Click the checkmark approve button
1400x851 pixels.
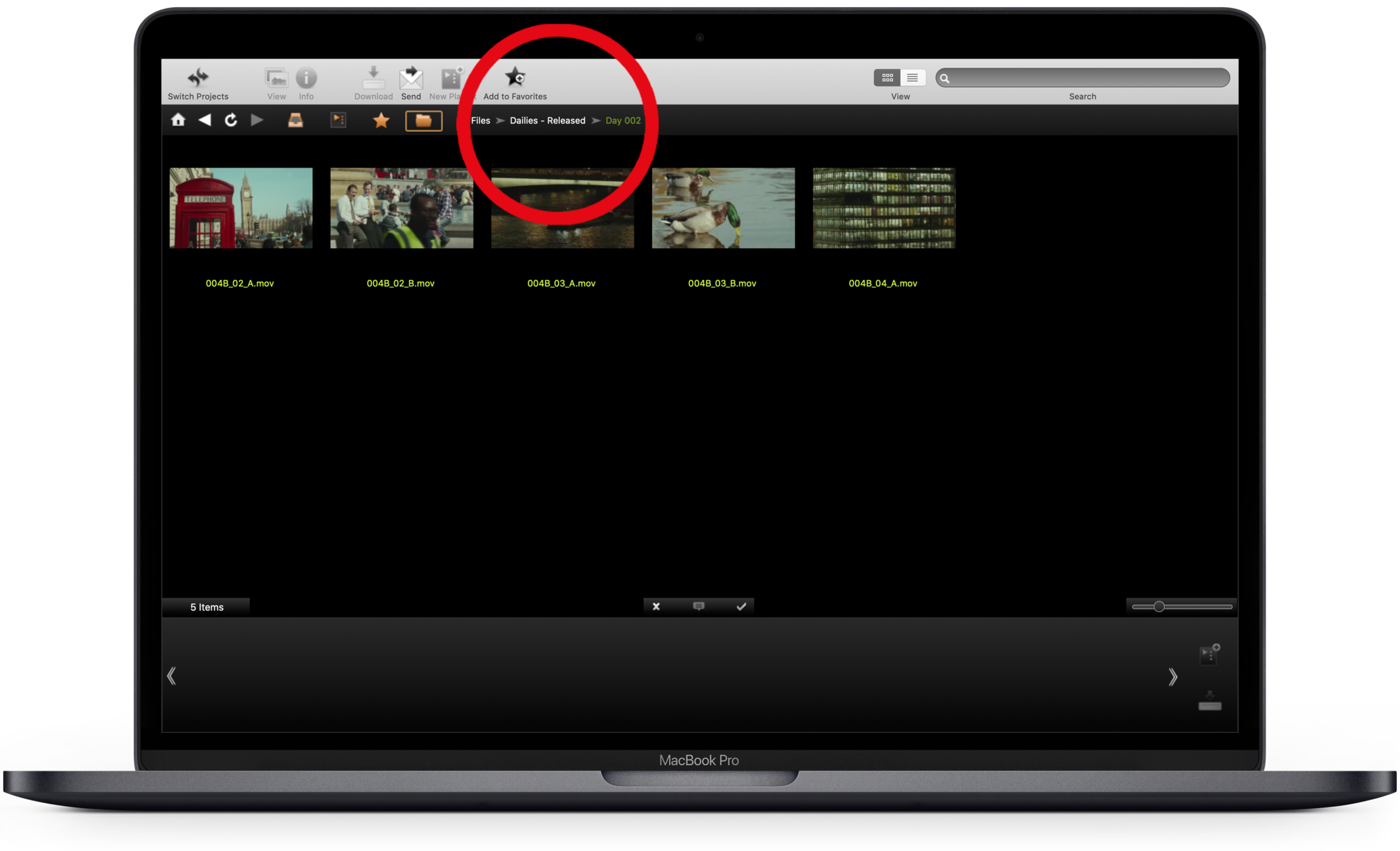point(741,606)
